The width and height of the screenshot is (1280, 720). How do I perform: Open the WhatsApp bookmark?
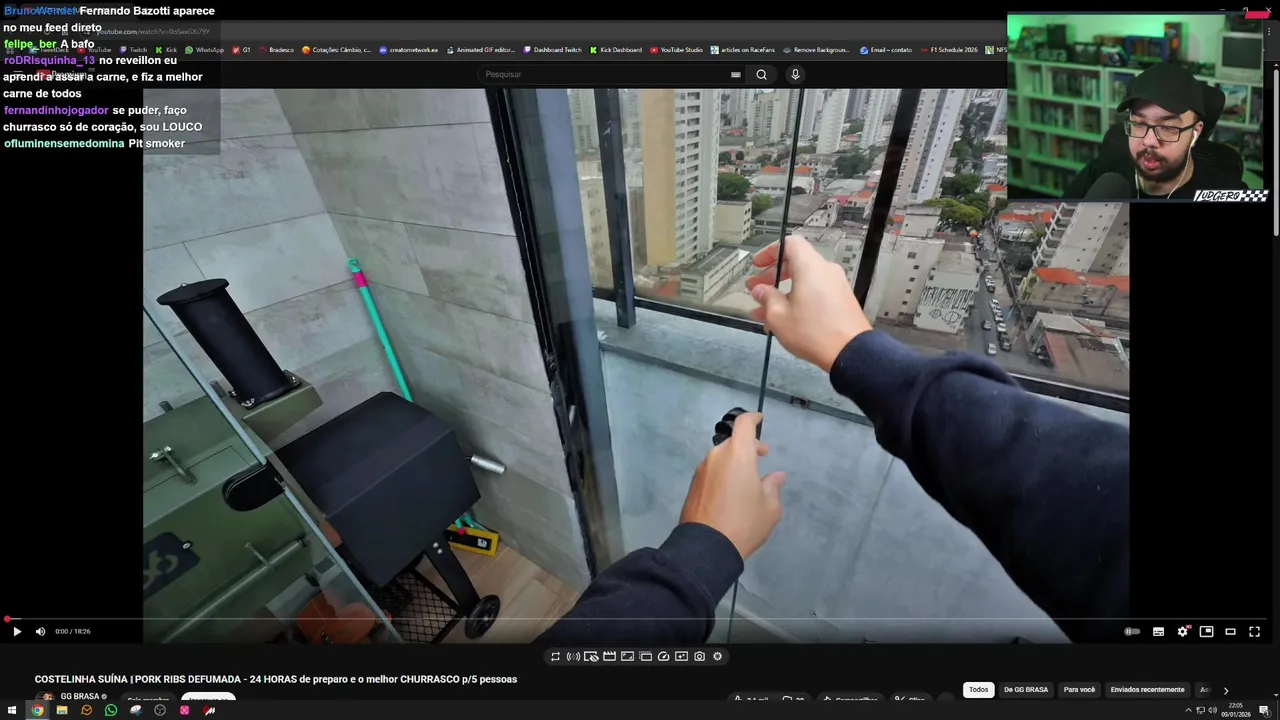pos(204,50)
